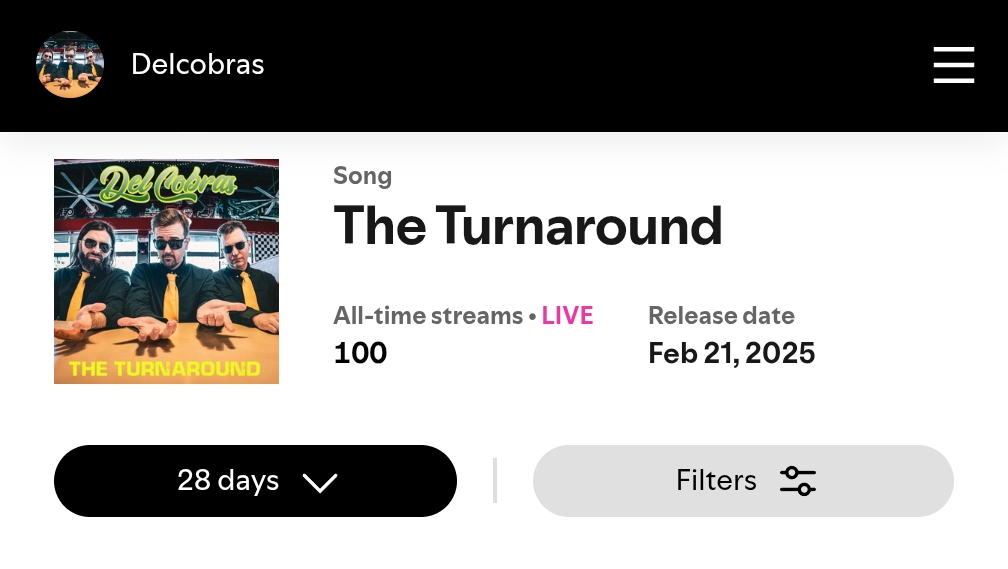This screenshot has height=569, width=1008.
Task: Open The Turnaround album cover art
Action: pyautogui.click(x=166, y=271)
